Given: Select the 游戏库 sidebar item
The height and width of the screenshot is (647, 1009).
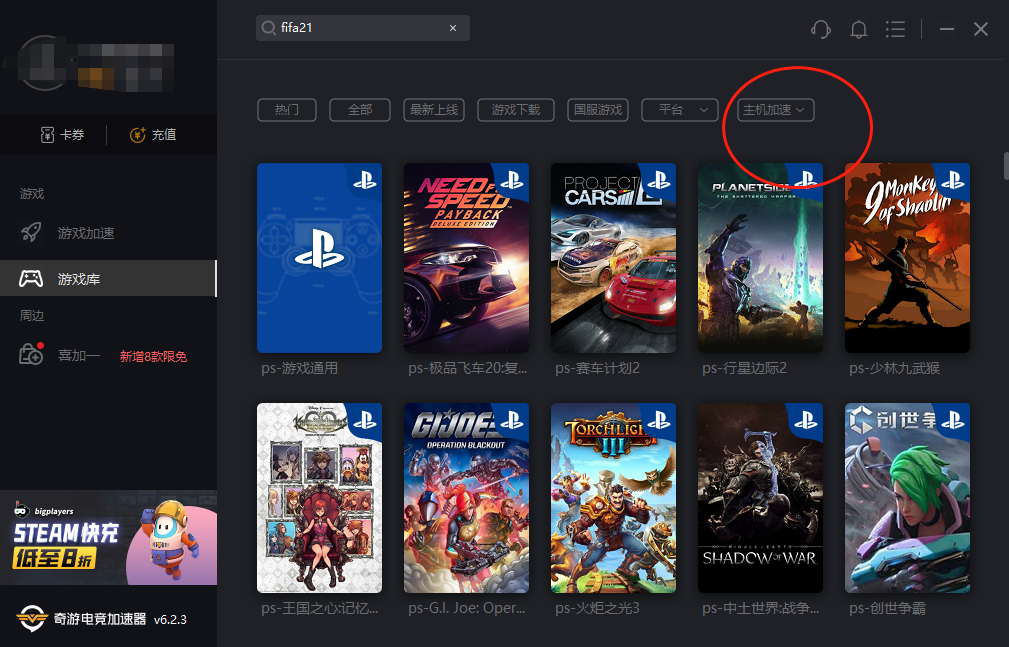Looking at the screenshot, I should pyautogui.click(x=108, y=278).
